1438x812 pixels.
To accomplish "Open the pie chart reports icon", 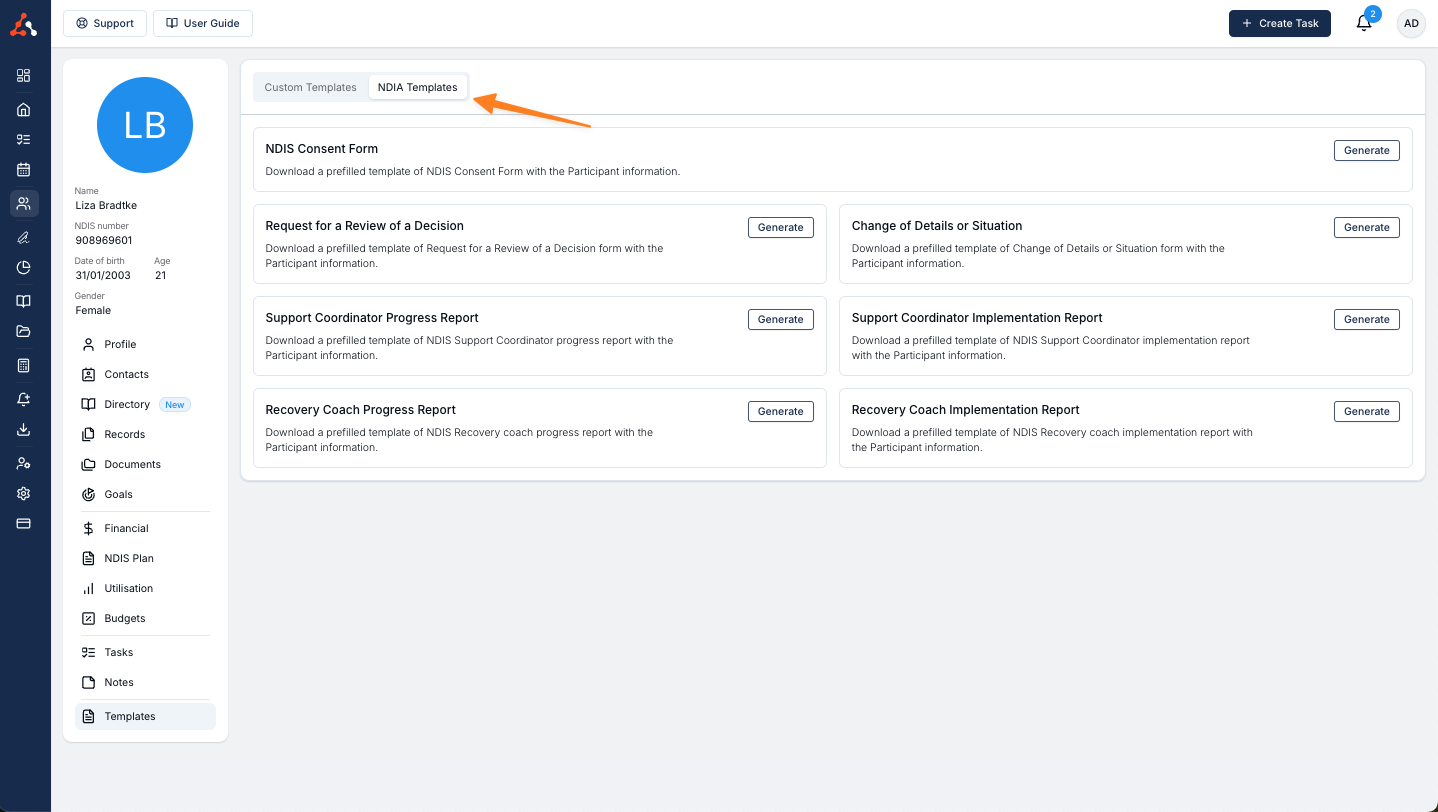I will tap(24, 267).
